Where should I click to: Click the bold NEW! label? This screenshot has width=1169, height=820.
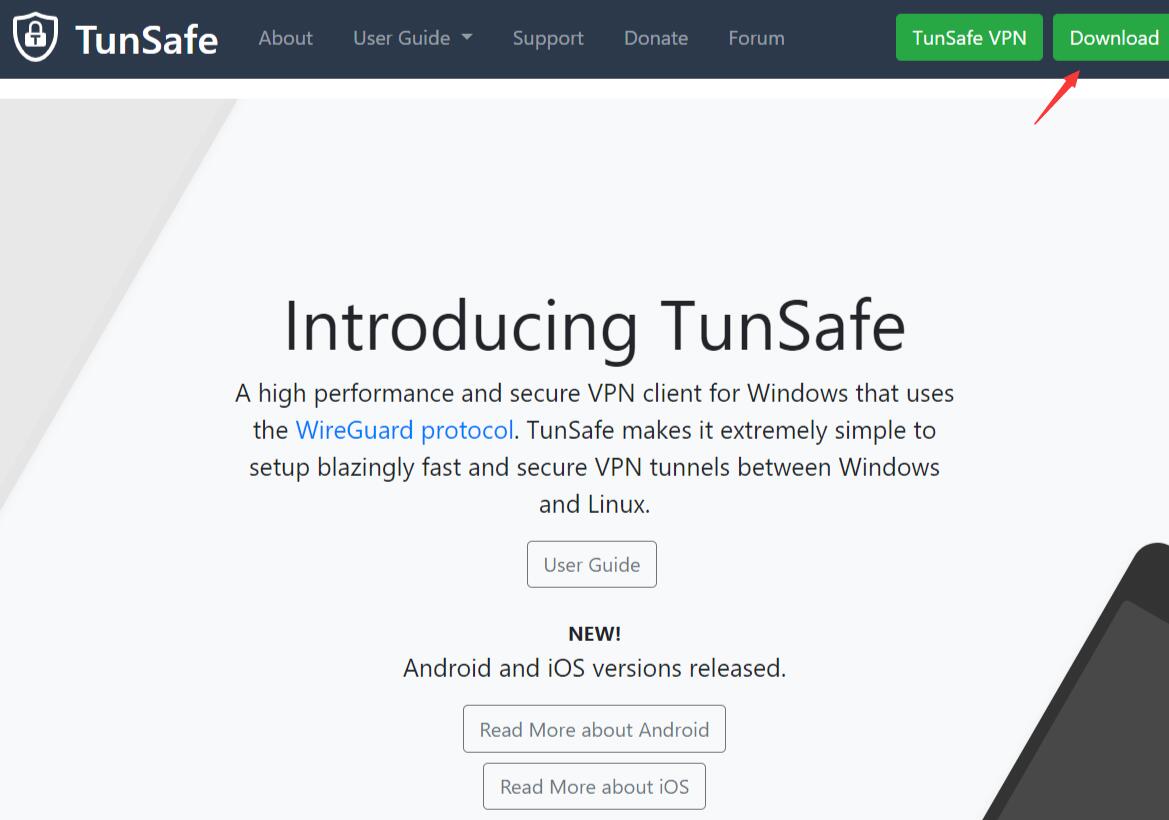[594, 634]
